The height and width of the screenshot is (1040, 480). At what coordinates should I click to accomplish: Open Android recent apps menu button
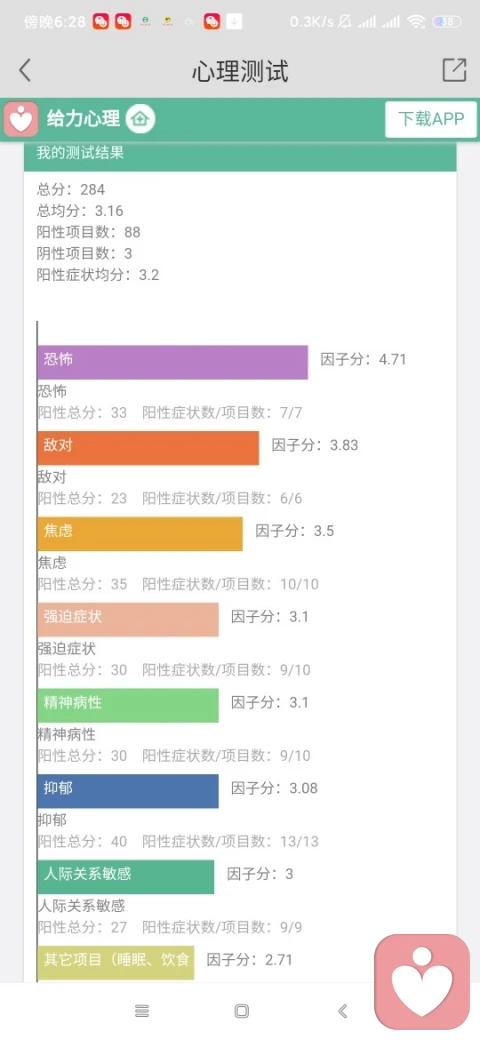142,1011
